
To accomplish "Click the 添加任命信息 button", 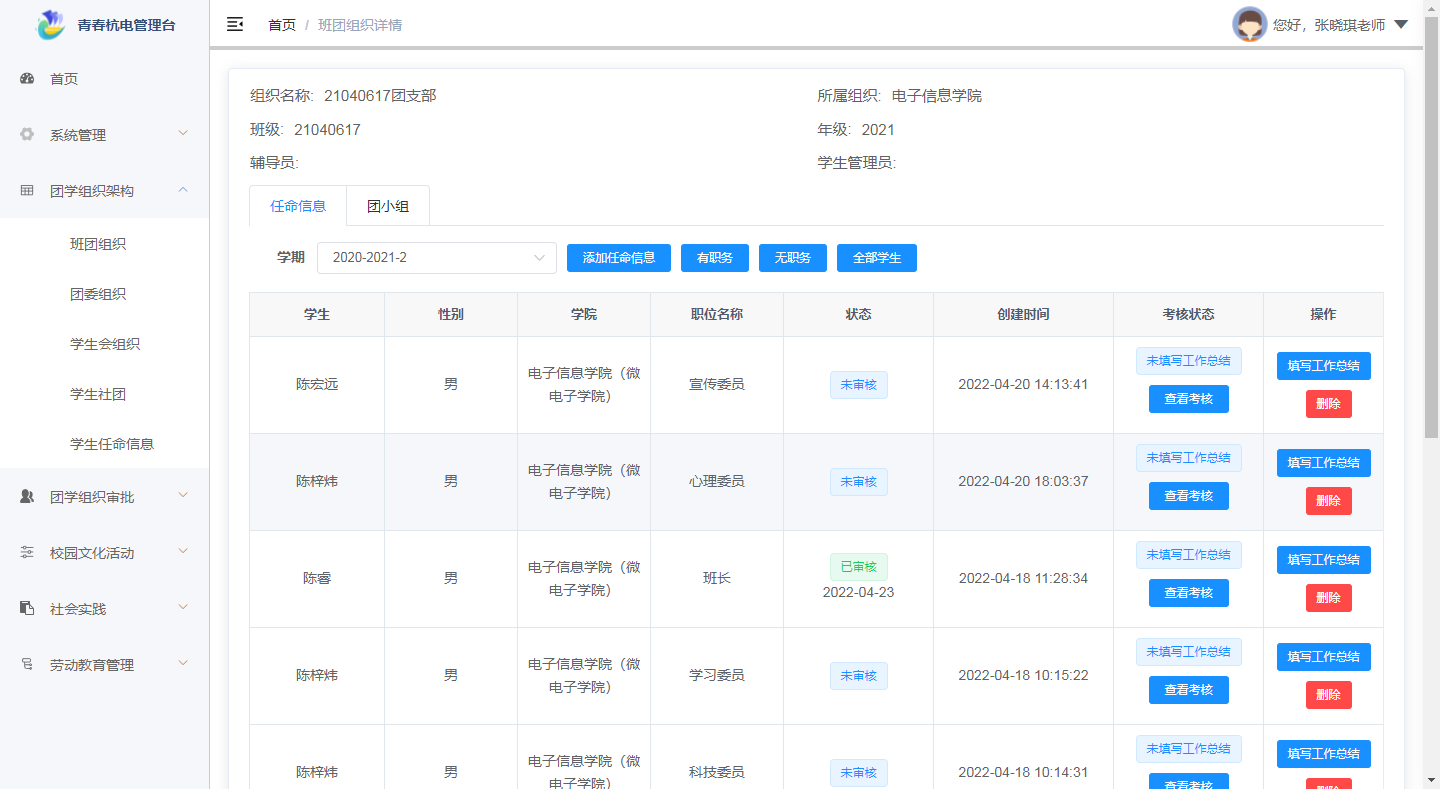I will coord(619,258).
